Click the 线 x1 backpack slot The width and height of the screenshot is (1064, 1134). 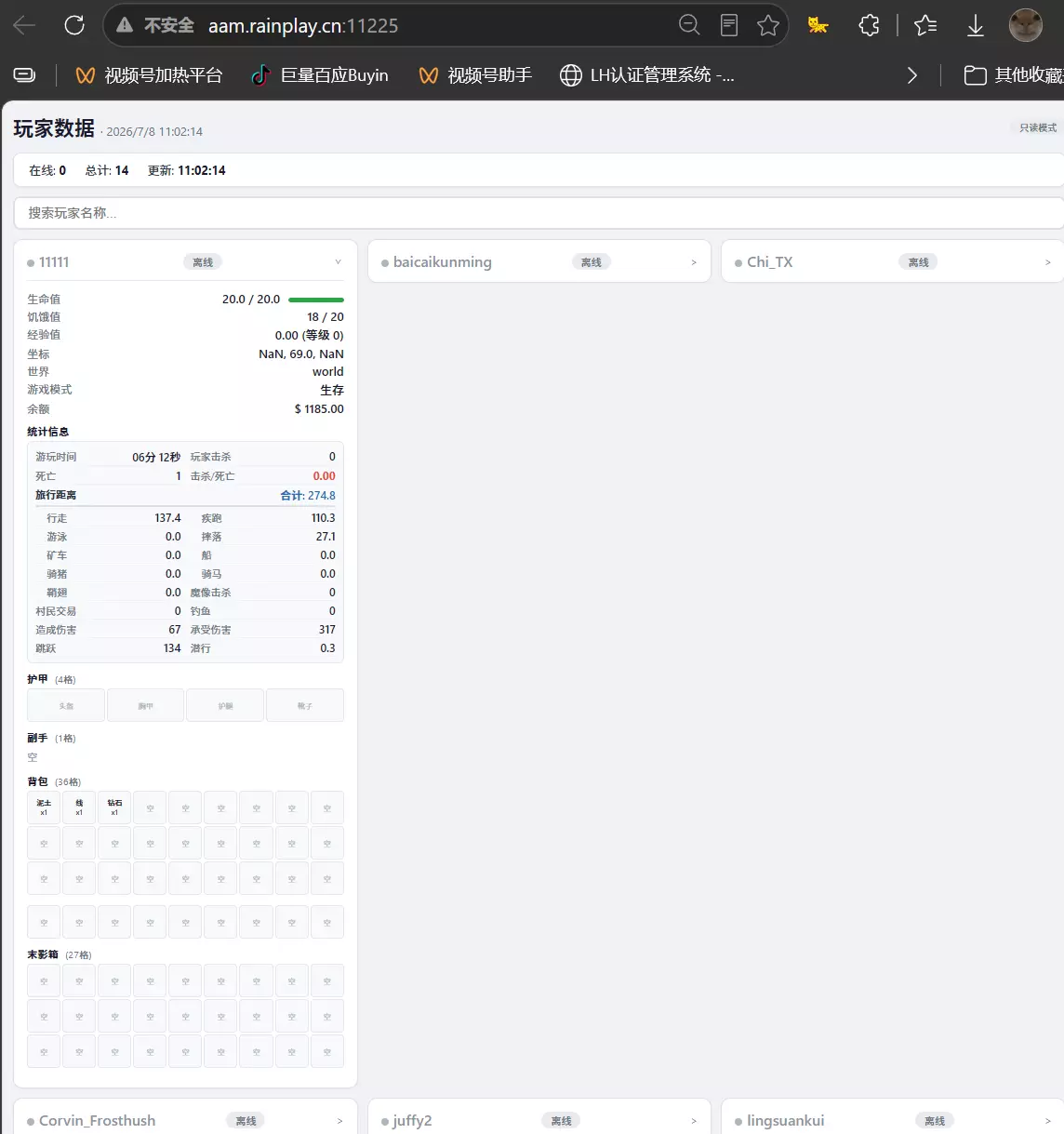(x=79, y=807)
